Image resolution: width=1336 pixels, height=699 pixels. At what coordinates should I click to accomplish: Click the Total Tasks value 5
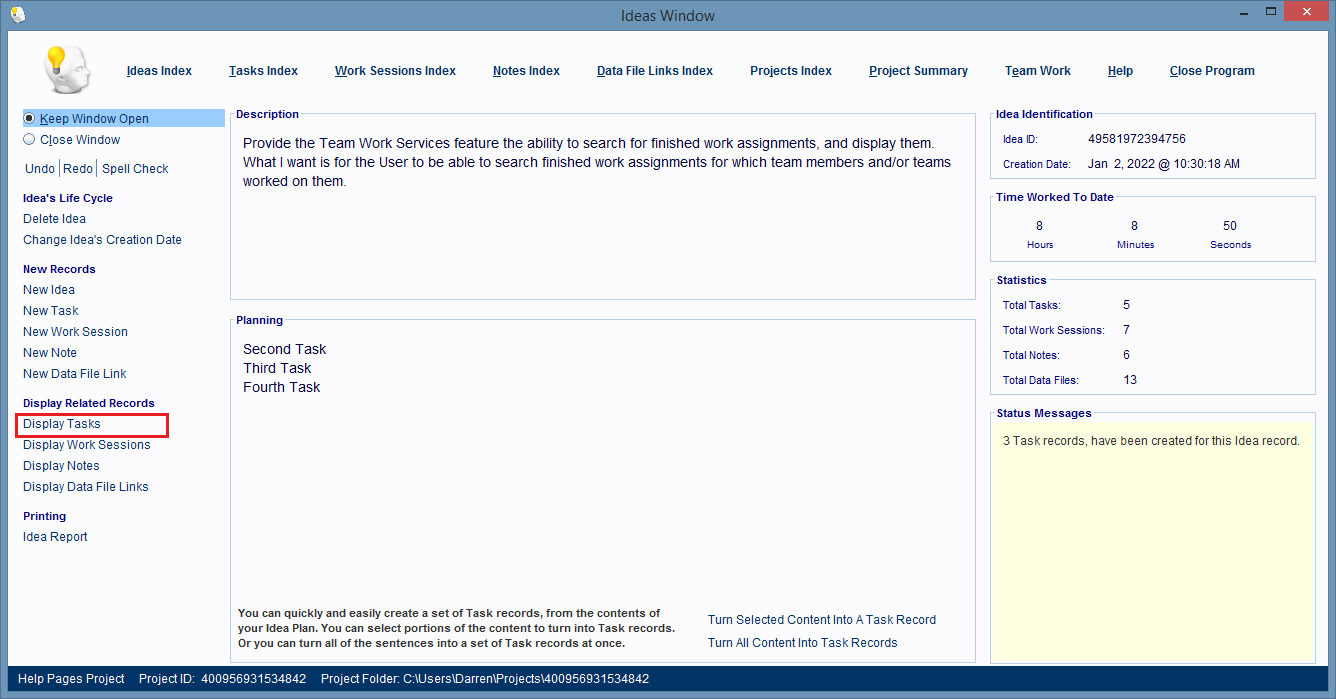pos(1126,305)
